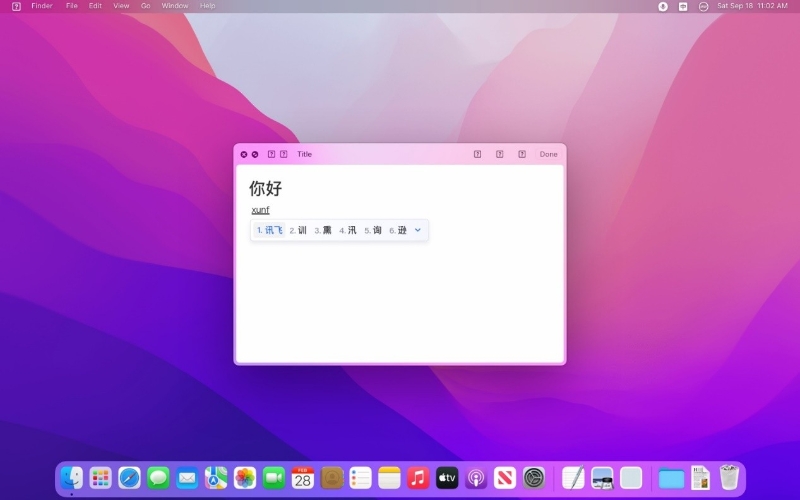The image size is (800, 500).
Task: Open the Window menu
Action: coord(175,6)
